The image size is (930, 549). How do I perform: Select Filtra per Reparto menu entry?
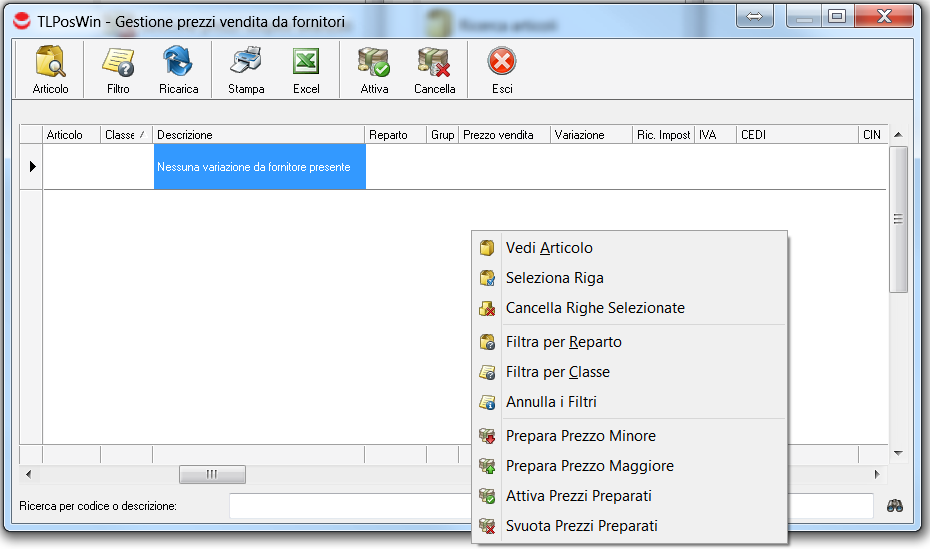click(x=629, y=342)
